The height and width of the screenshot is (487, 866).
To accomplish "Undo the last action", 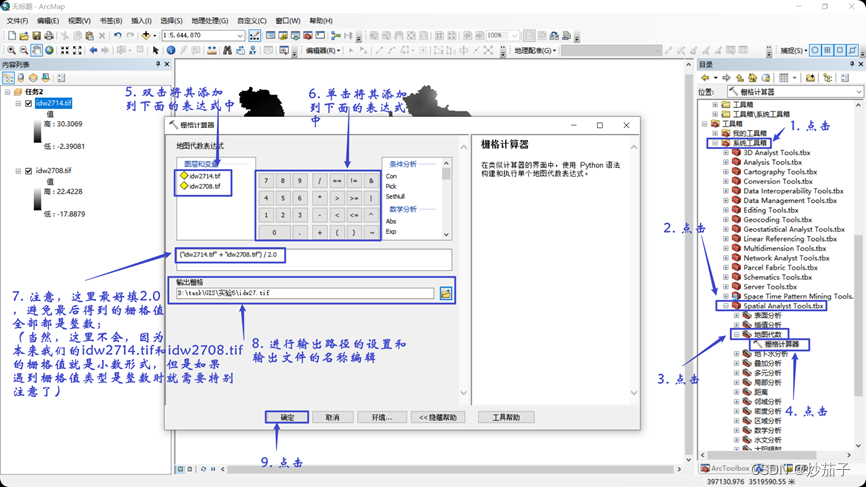I will click(118, 35).
